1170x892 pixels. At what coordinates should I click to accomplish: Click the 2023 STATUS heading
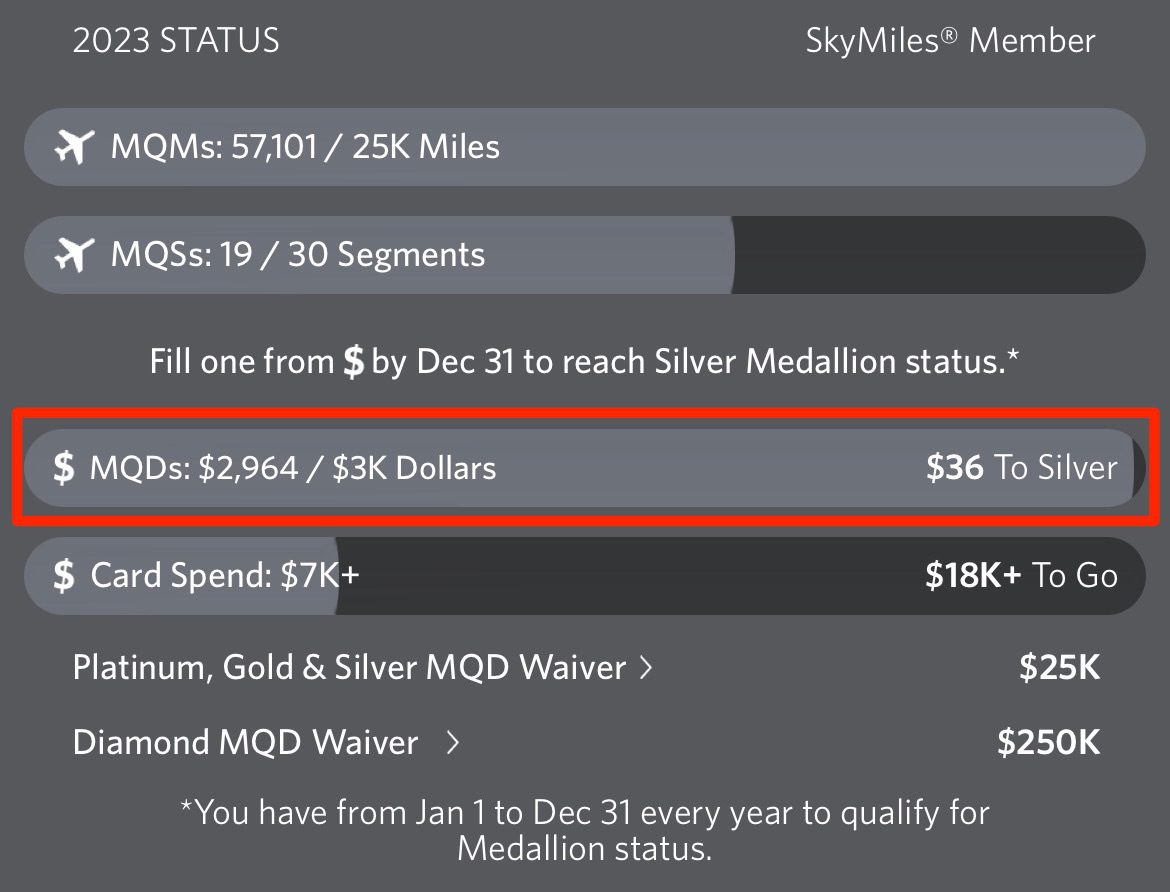[177, 41]
